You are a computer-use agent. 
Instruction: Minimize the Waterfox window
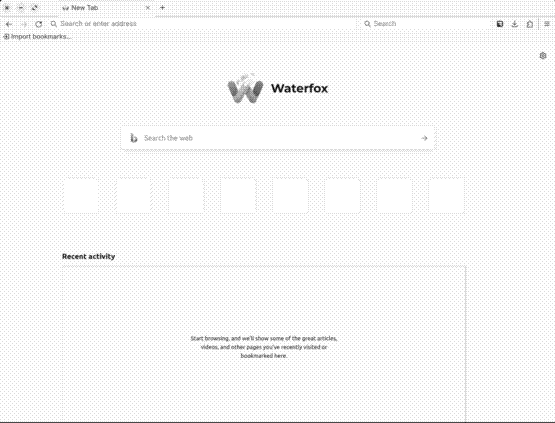coord(21,7)
